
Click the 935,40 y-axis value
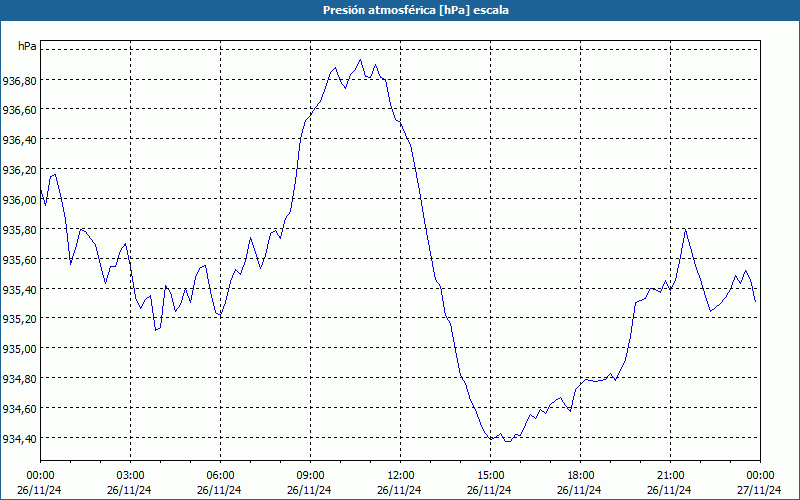pyautogui.click(x=19, y=289)
